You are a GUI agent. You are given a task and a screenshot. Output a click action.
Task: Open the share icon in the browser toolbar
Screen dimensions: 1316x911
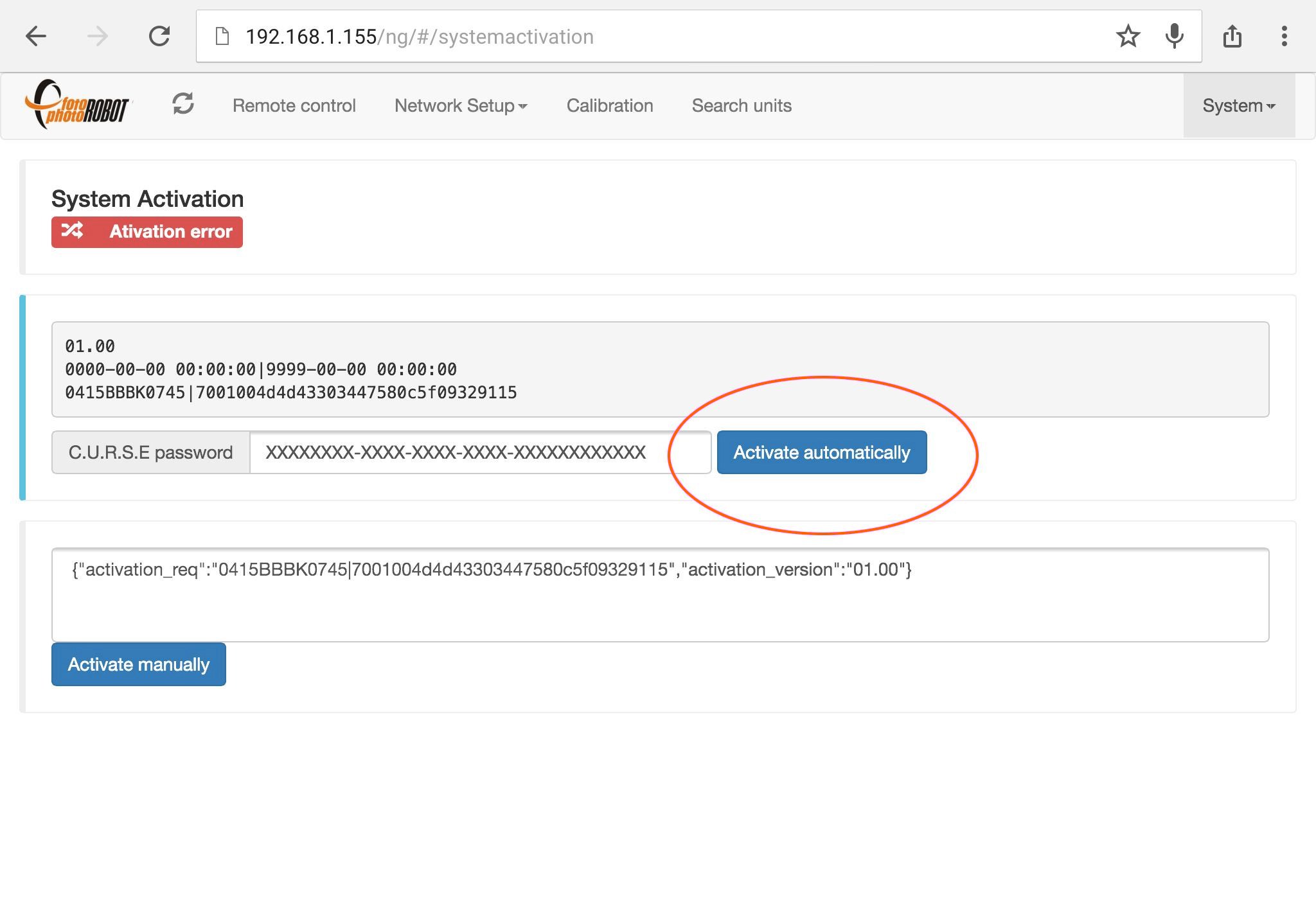pos(1232,36)
